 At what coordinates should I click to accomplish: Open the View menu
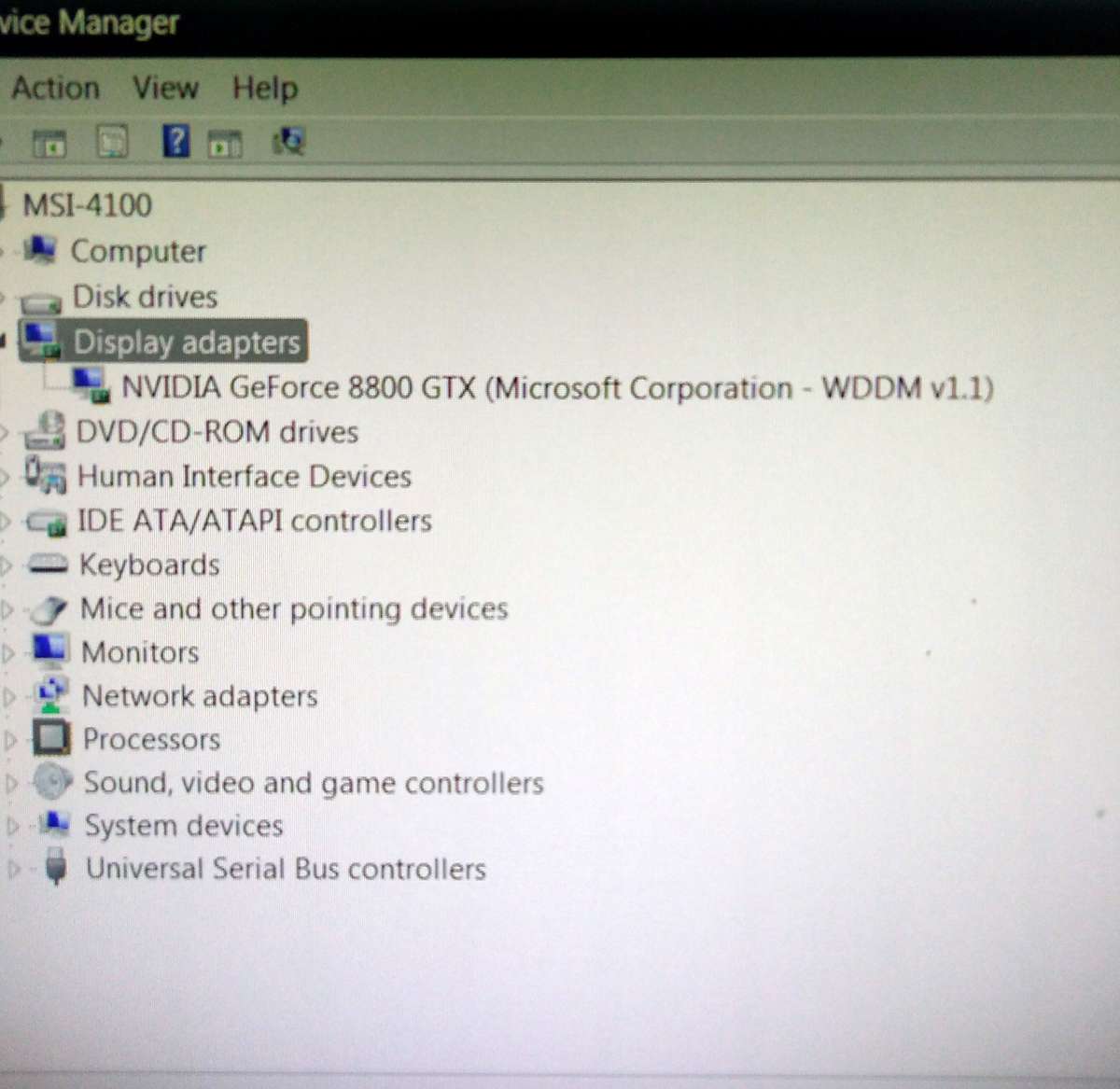(165, 88)
